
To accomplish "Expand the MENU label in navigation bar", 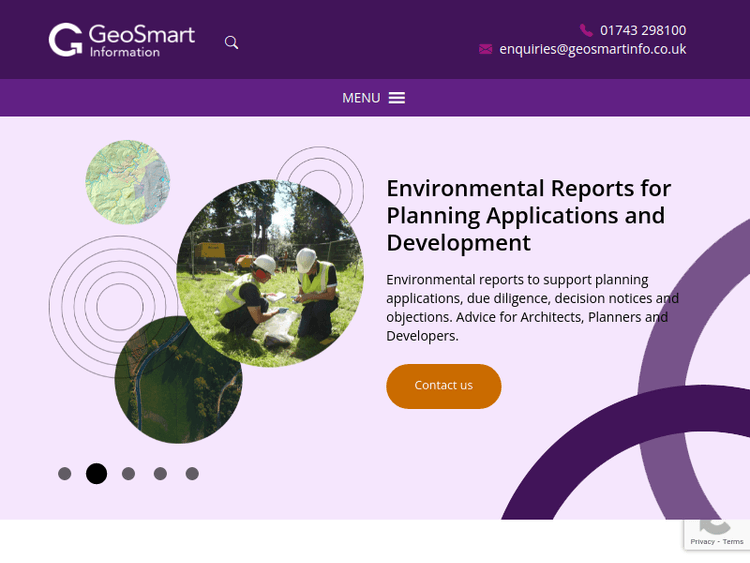I will point(361,98).
